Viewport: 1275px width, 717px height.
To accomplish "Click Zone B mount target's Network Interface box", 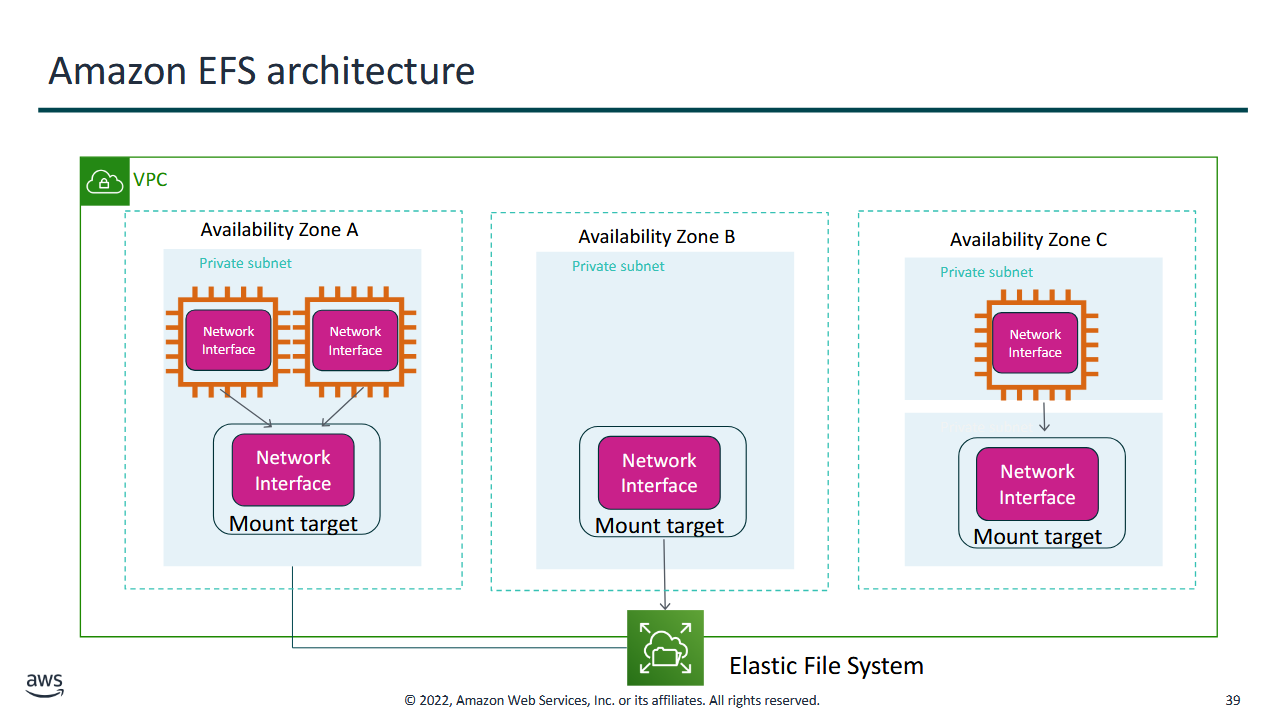I will point(659,473).
